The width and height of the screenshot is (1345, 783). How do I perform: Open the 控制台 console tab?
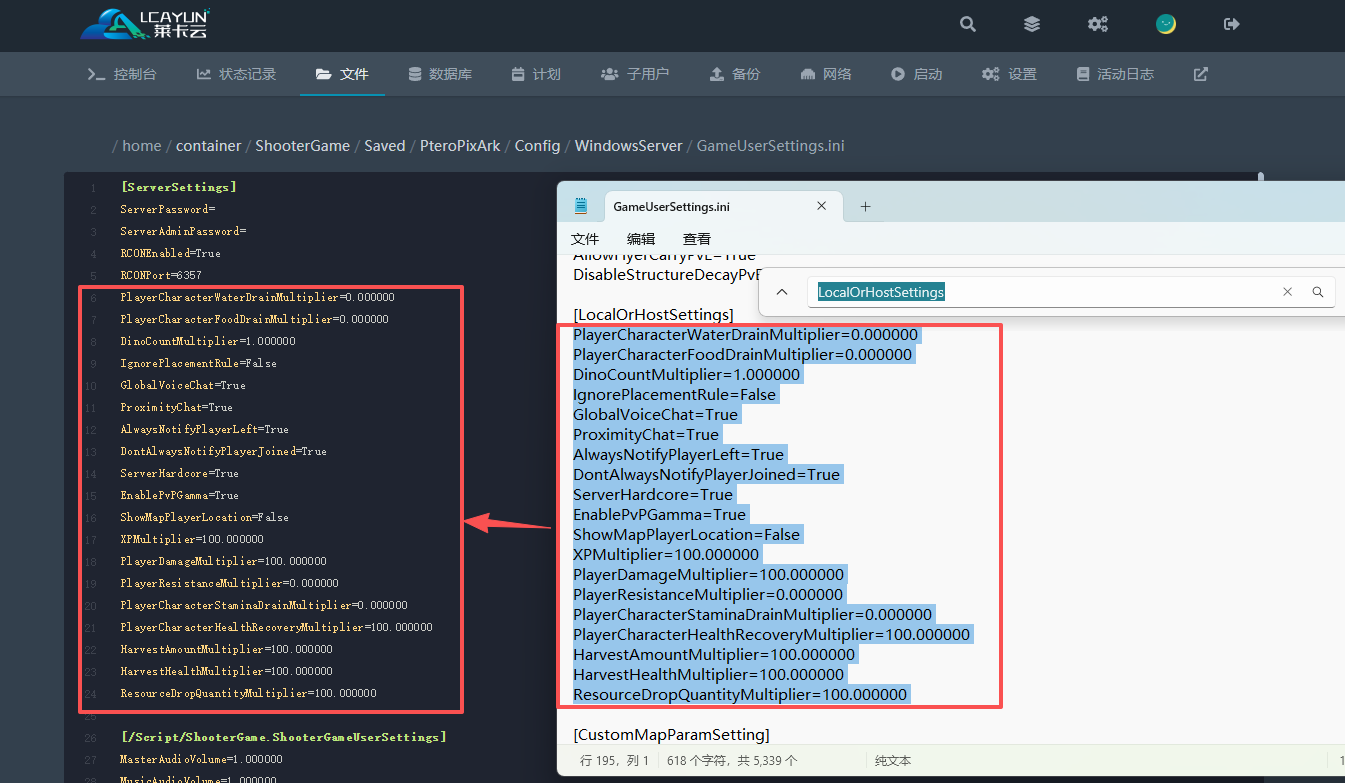122,74
